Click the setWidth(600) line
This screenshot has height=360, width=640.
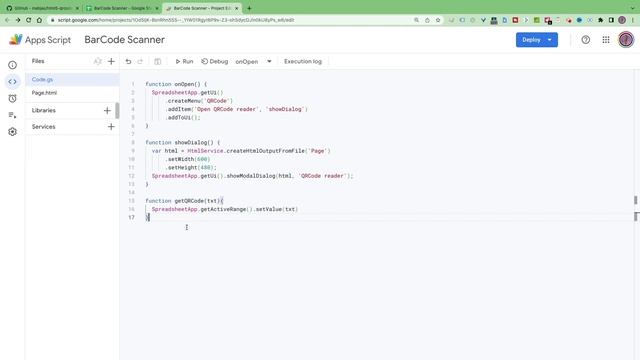point(188,160)
